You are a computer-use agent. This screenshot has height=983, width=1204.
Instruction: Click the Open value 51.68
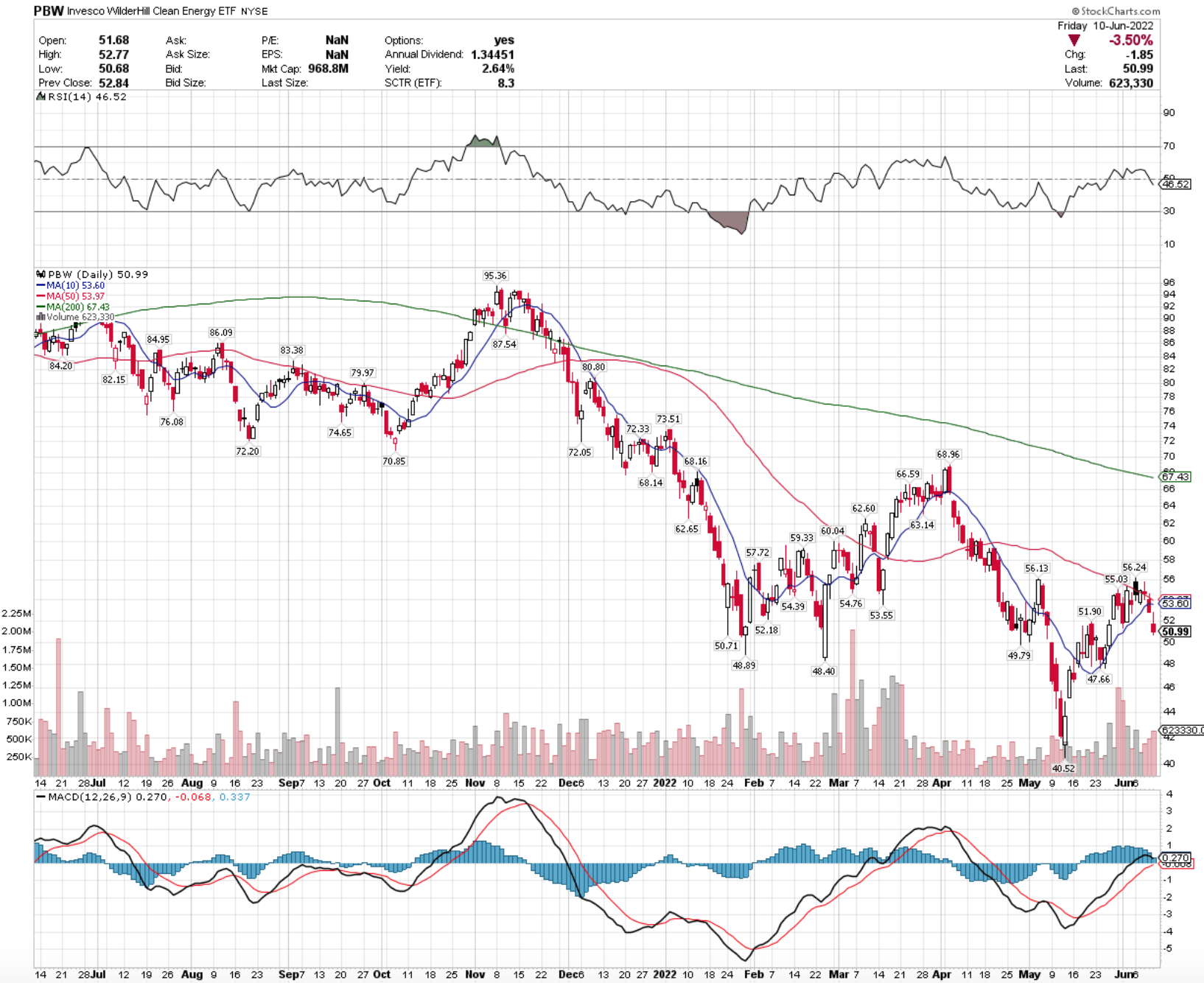113,41
